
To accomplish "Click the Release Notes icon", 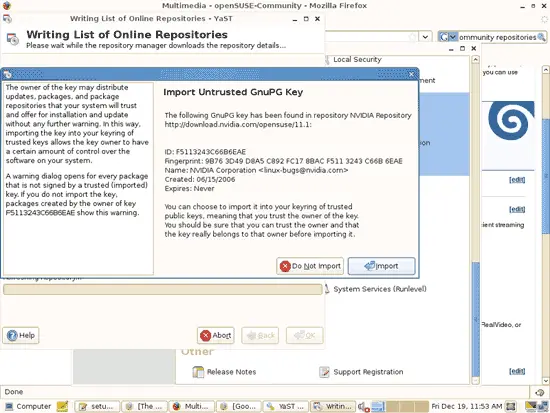I will pos(198,372).
